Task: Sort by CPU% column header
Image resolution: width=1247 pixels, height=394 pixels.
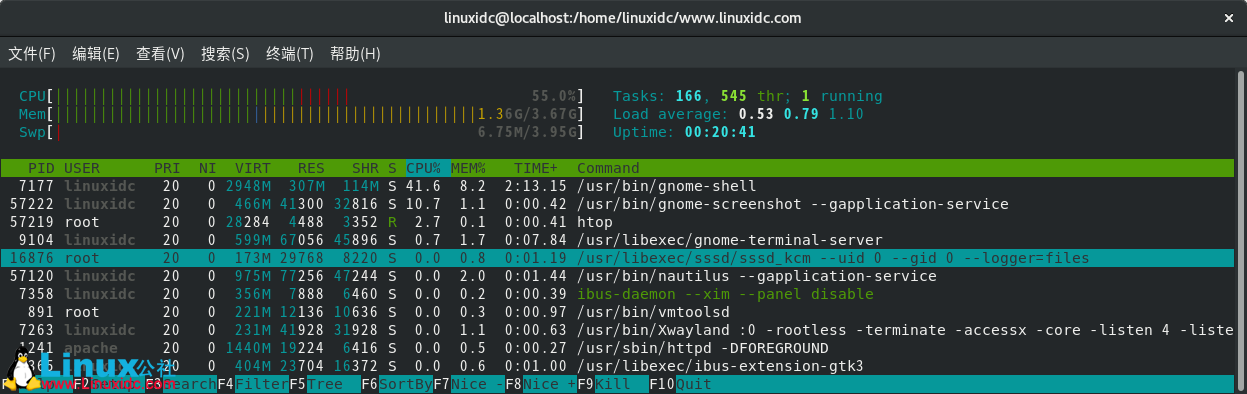Action: (427, 168)
